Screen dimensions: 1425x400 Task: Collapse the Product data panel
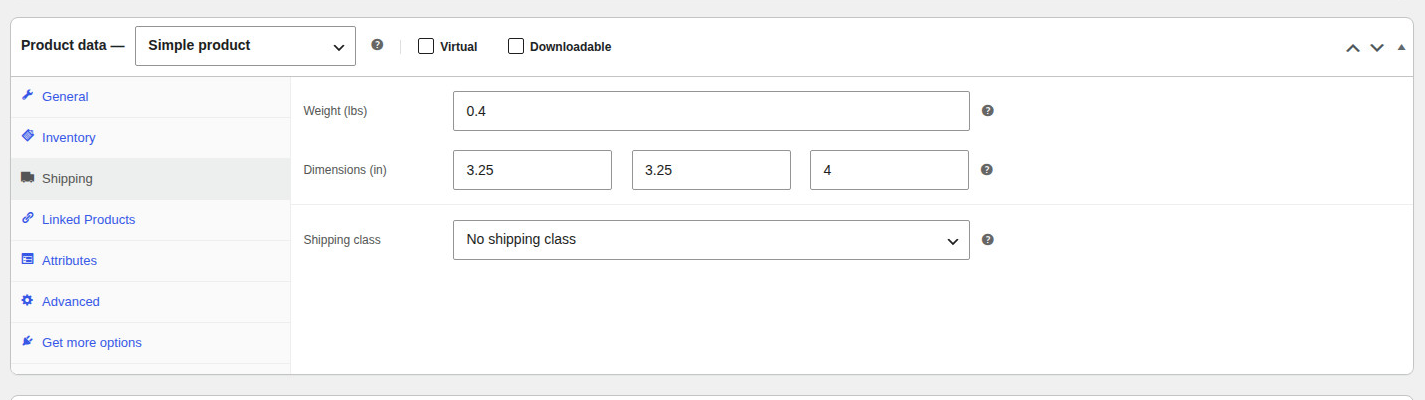[x=1401, y=47]
